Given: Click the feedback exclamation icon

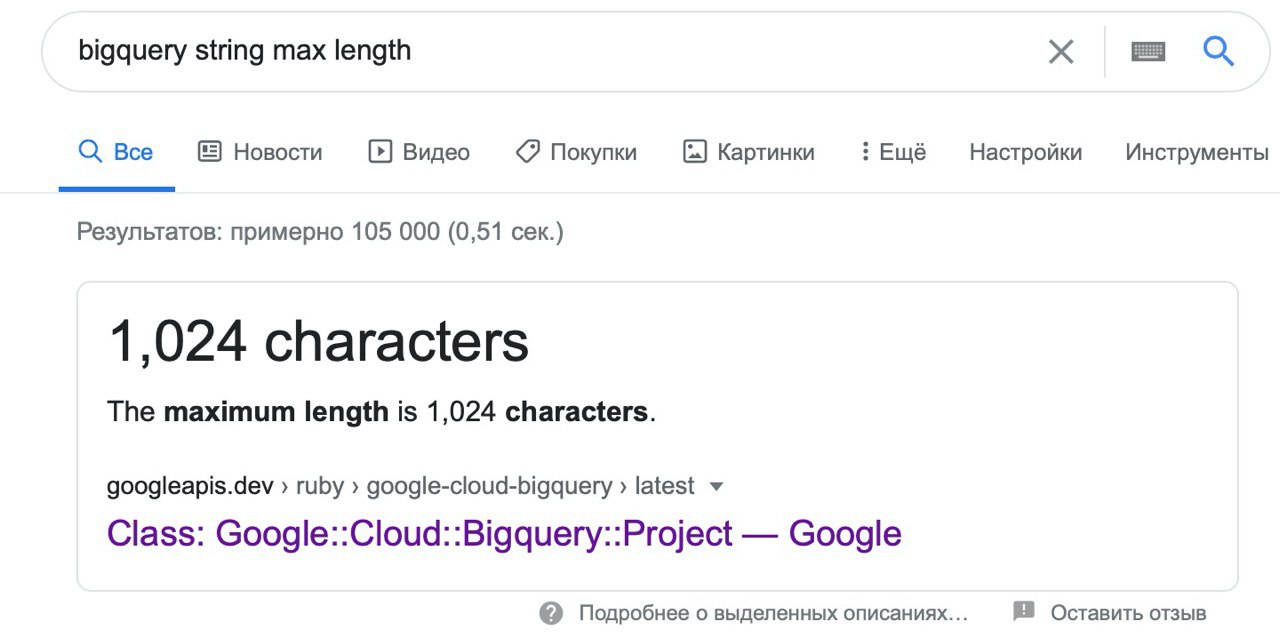Looking at the screenshot, I should point(1023,612).
